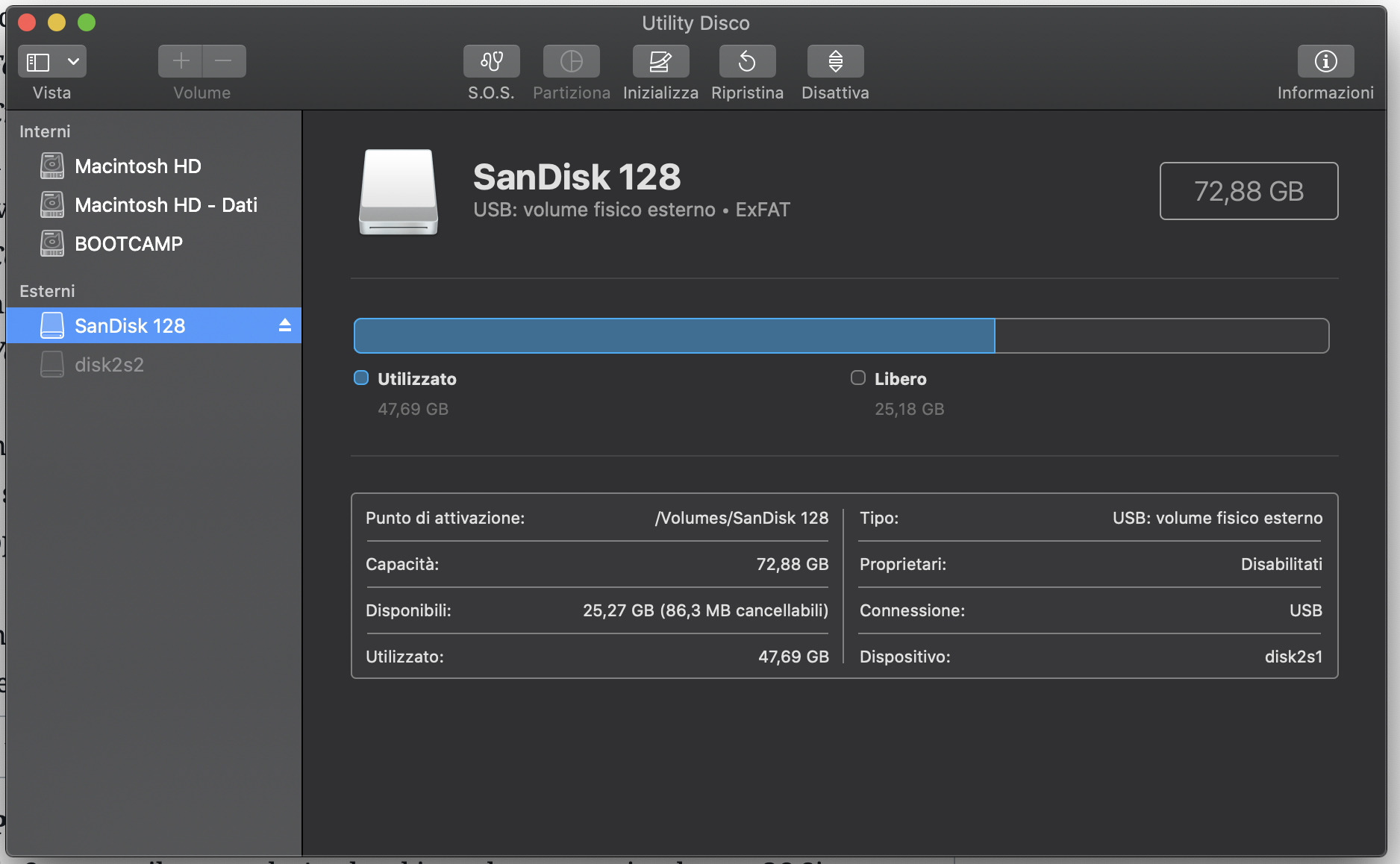Click the Esterni section header

click(47, 292)
